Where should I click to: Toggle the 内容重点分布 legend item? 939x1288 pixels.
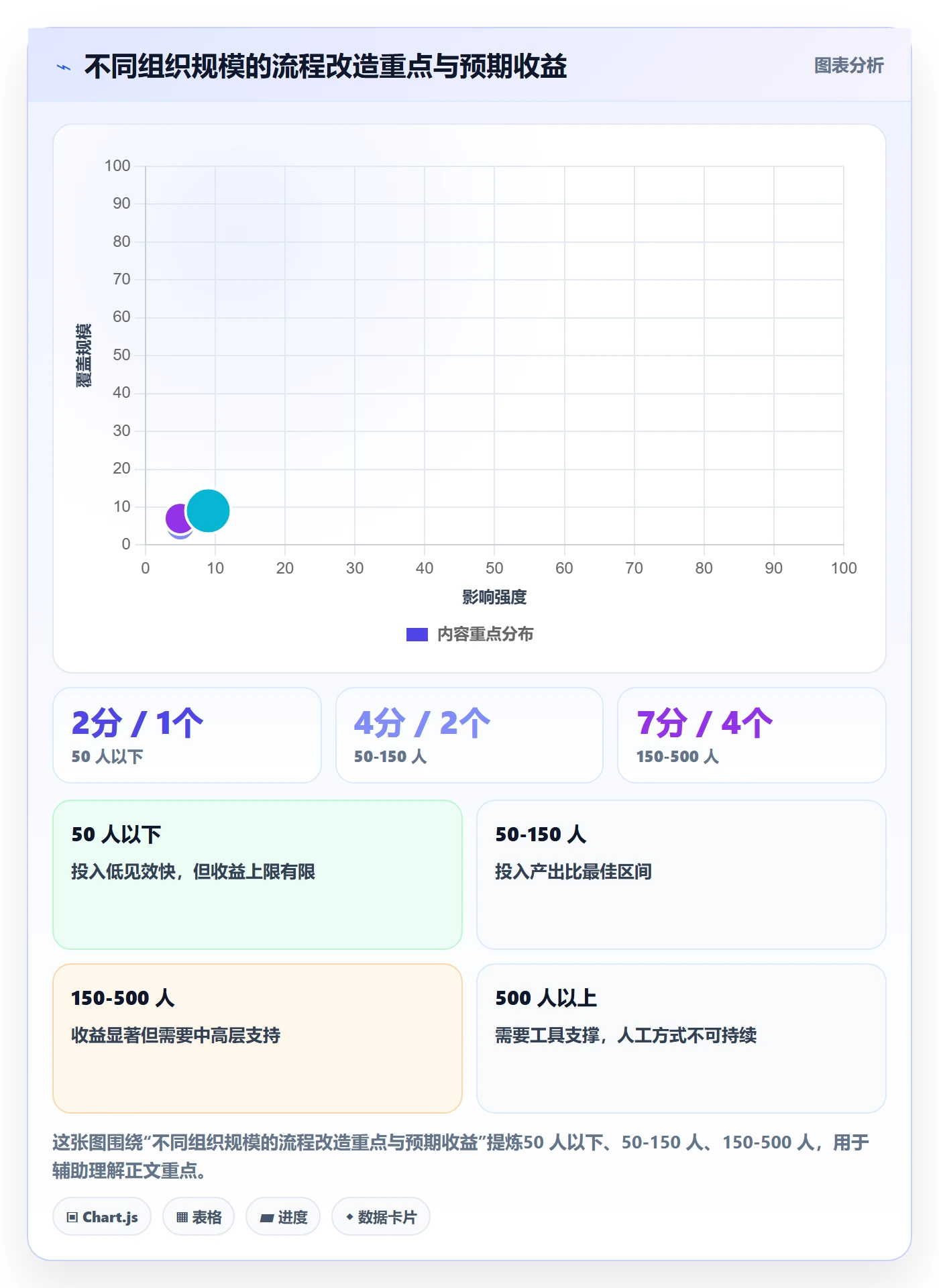469,634
